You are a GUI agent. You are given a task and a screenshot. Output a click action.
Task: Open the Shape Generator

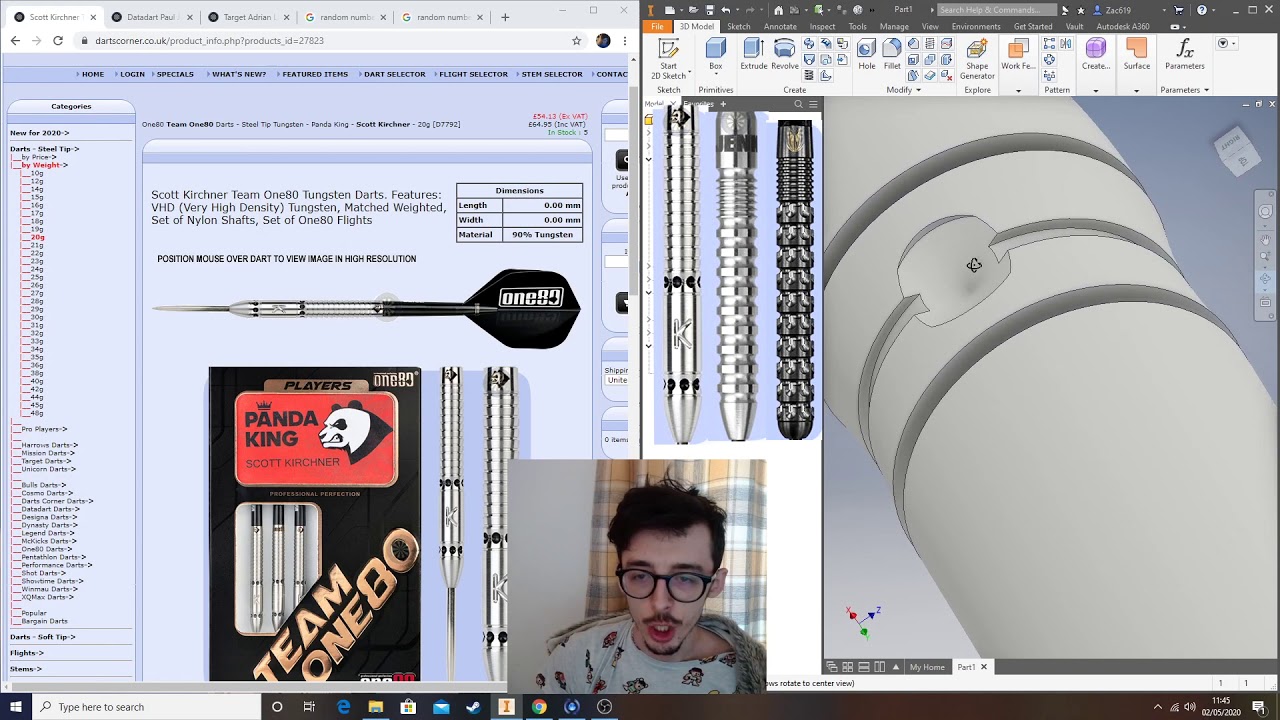point(977,59)
